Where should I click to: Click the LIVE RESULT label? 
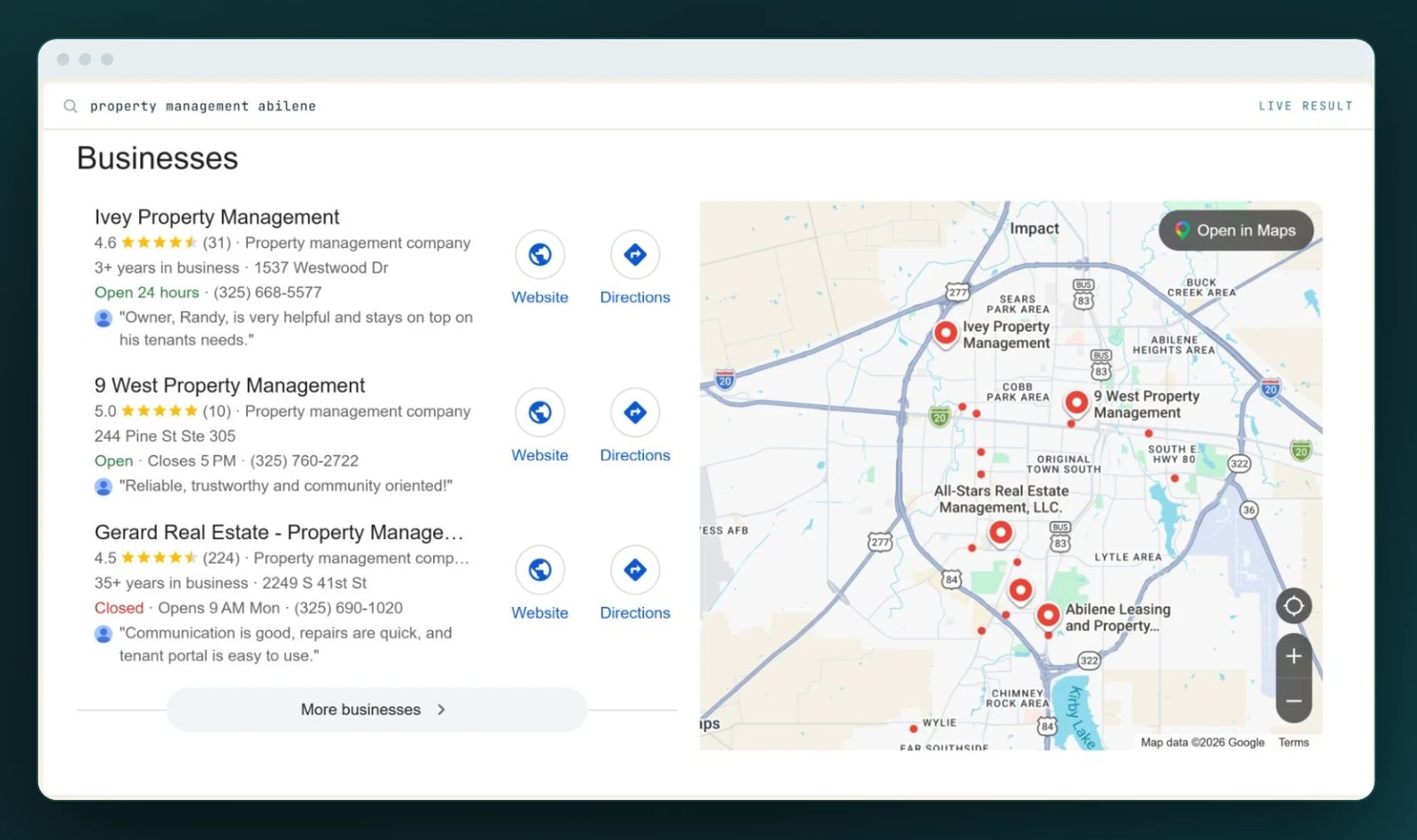tap(1305, 106)
